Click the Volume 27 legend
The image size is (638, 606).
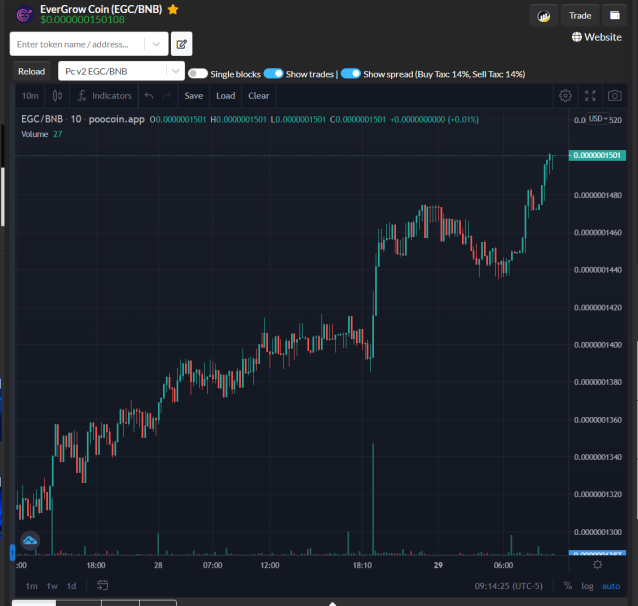click(x=42, y=134)
